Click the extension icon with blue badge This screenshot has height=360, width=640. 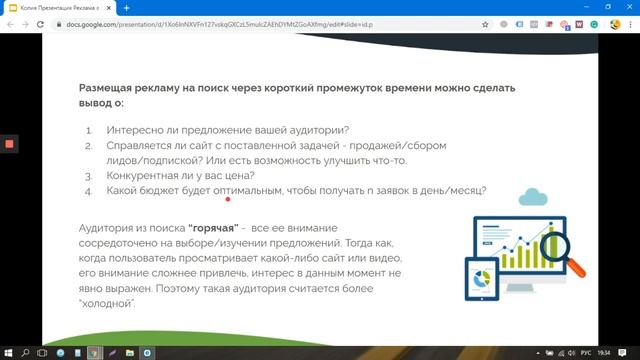tap(564, 25)
